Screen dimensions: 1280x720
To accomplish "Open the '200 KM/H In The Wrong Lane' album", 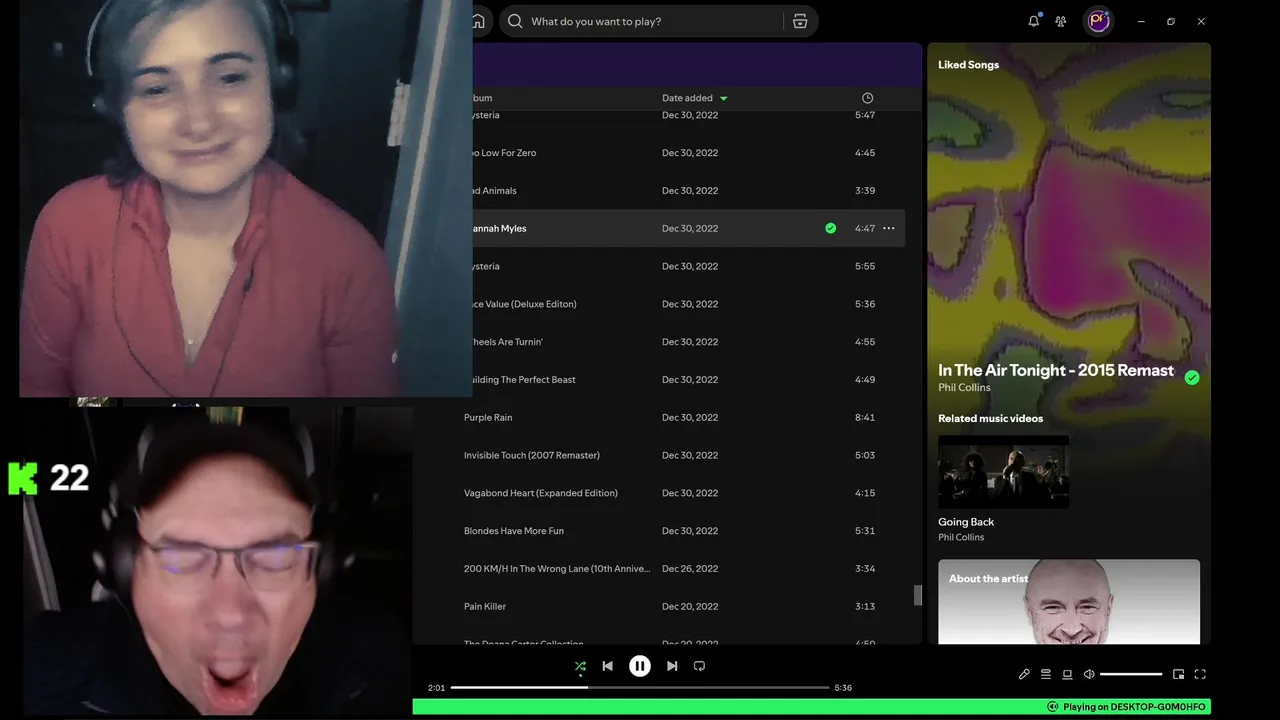I will pos(557,569).
